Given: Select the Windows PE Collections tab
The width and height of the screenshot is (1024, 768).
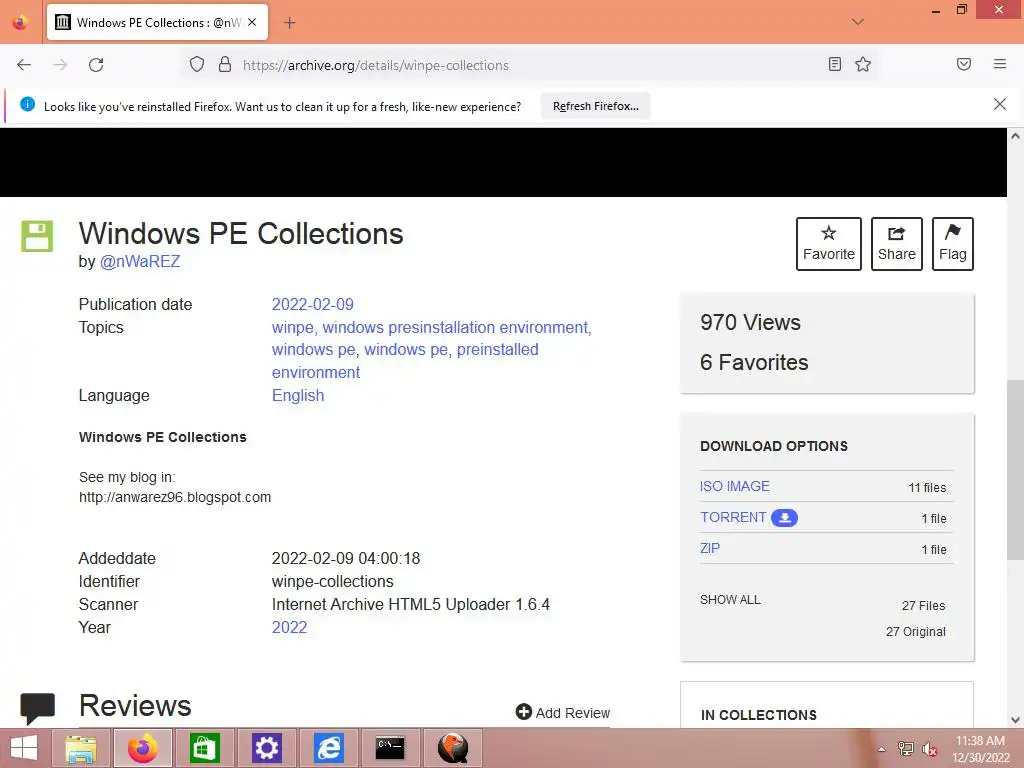Looking at the screenshot, I should [157, 22].
